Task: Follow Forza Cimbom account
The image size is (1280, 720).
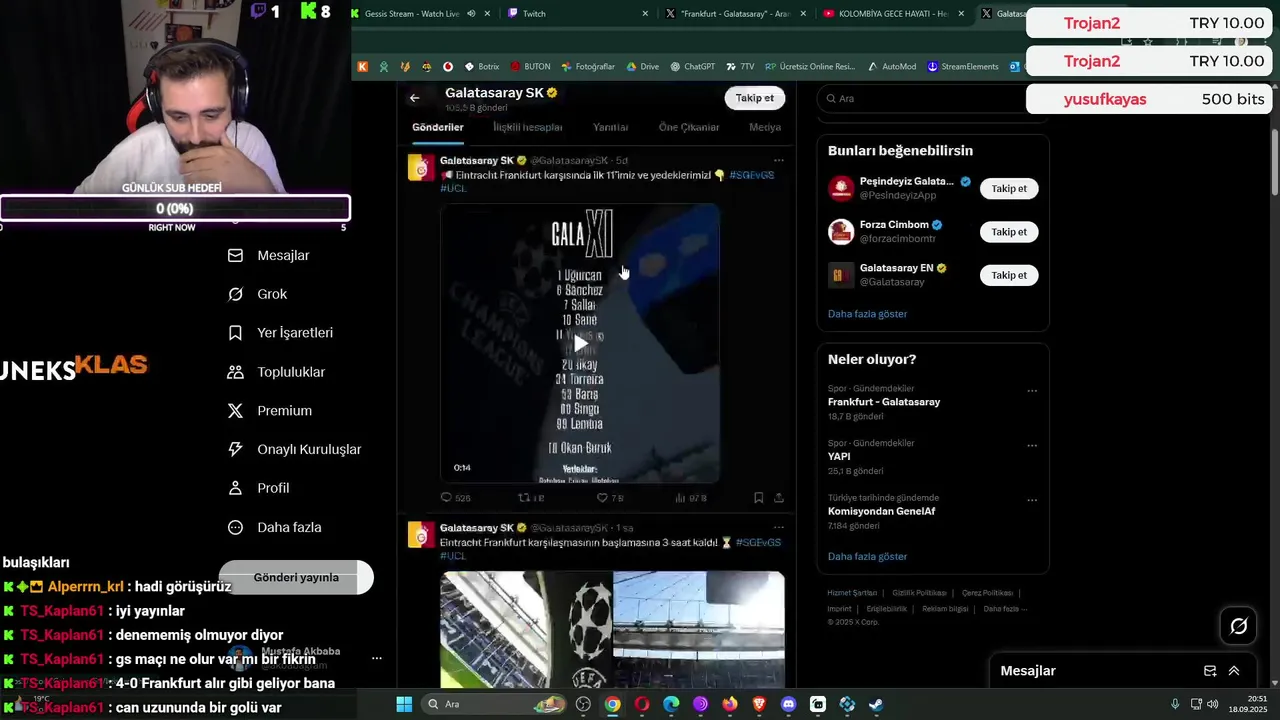Action: tap(1009, 232)
